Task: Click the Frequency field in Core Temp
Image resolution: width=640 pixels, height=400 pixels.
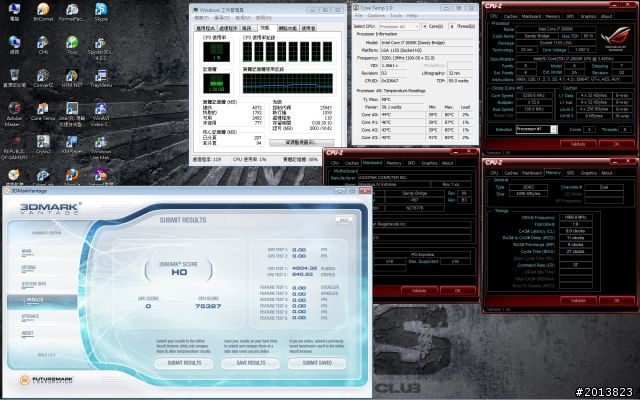Action: [x=427, y=58]
